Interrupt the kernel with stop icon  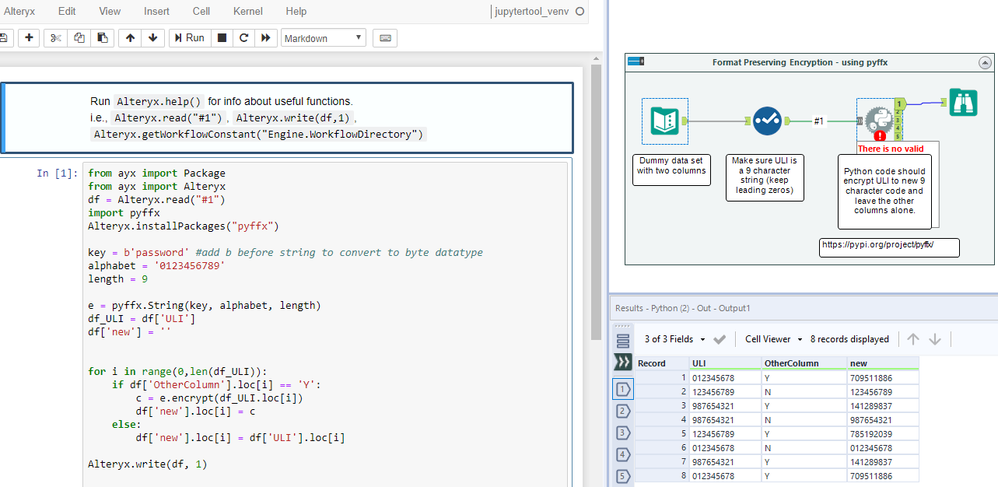[221, 38]
